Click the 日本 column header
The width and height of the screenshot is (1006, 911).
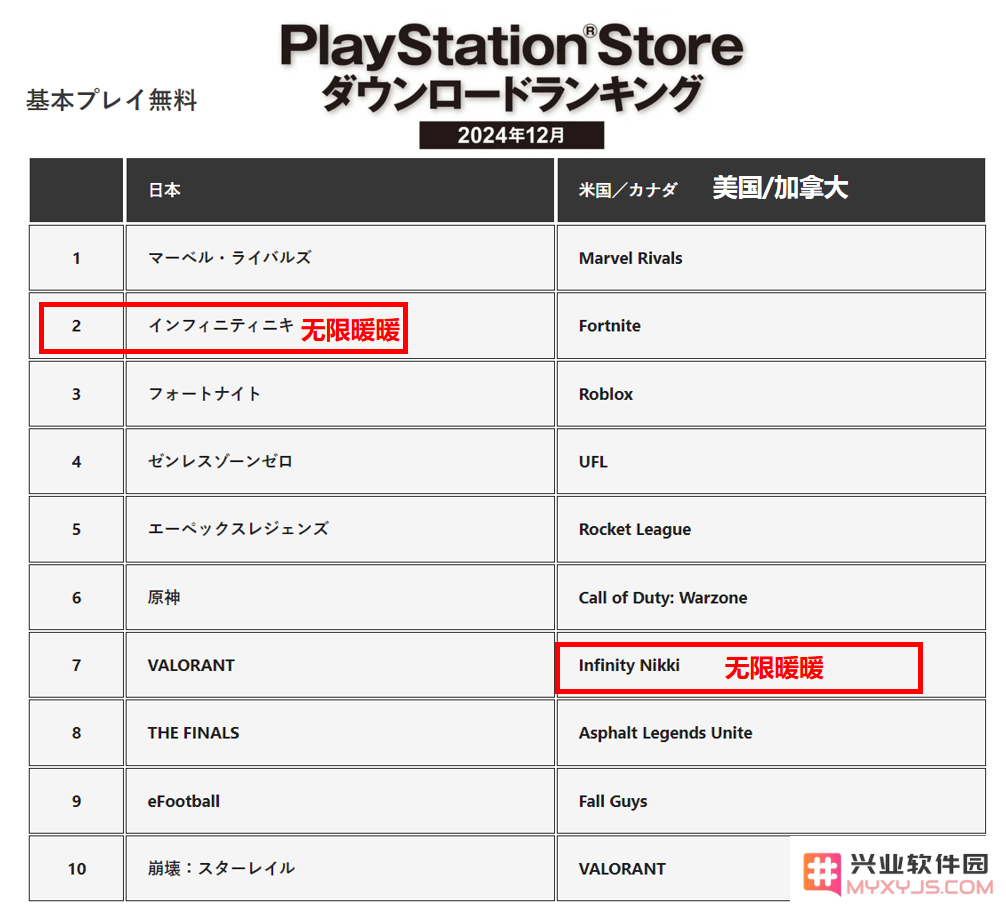165,190
